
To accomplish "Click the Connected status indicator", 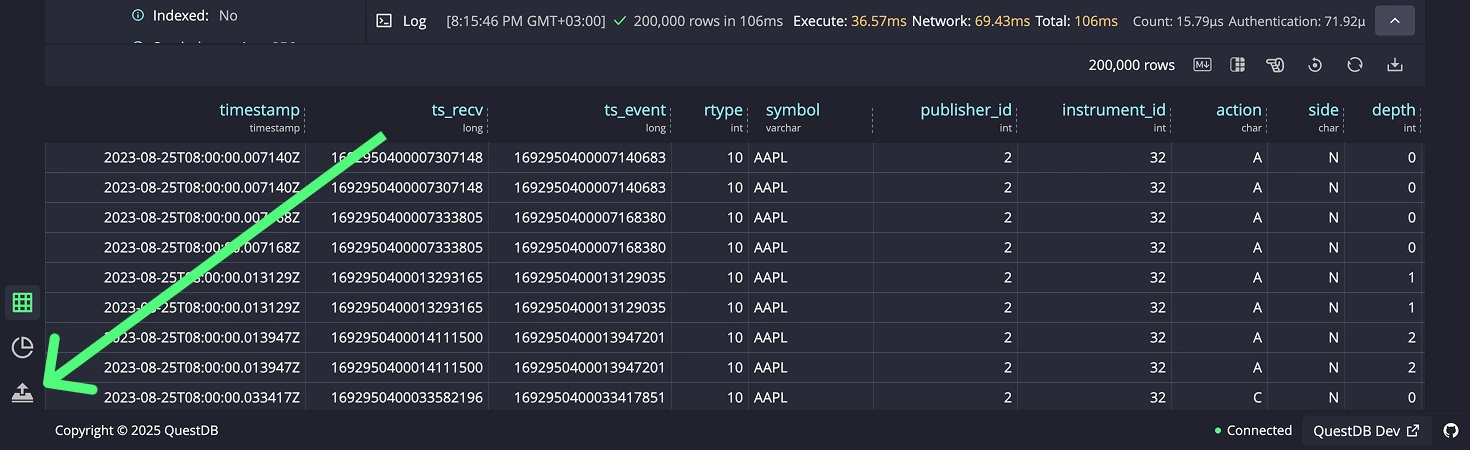I will 1253,431.
